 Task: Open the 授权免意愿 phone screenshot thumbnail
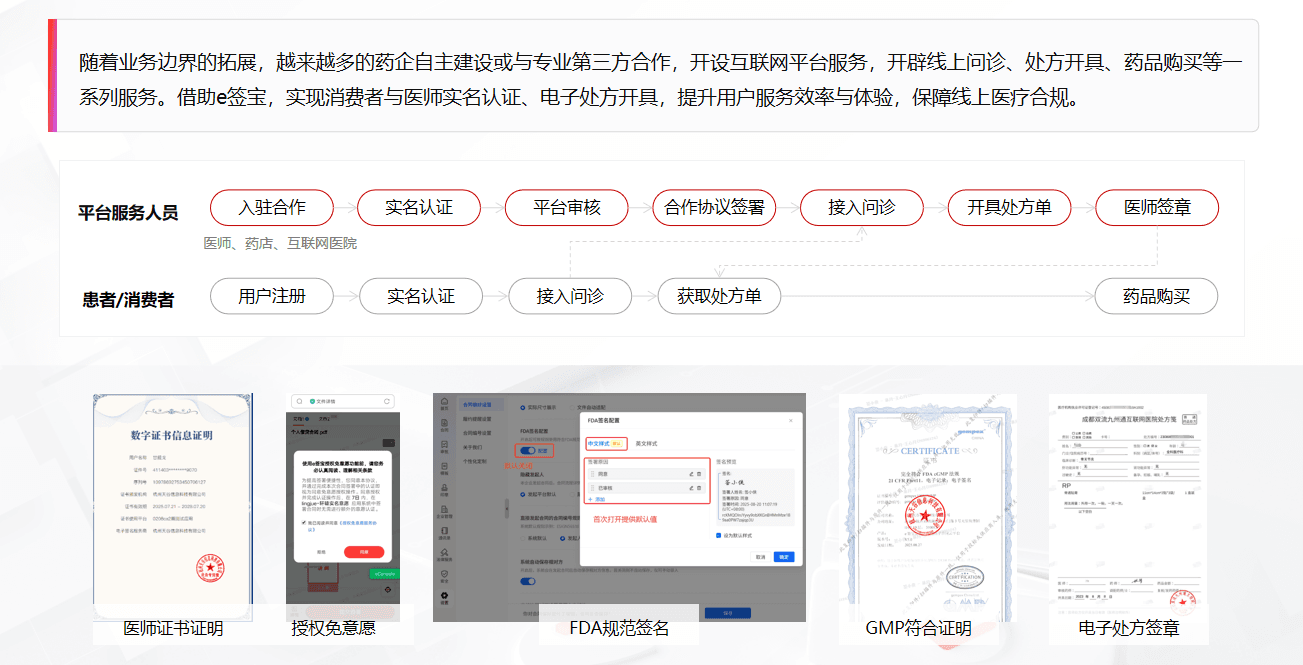343,507
